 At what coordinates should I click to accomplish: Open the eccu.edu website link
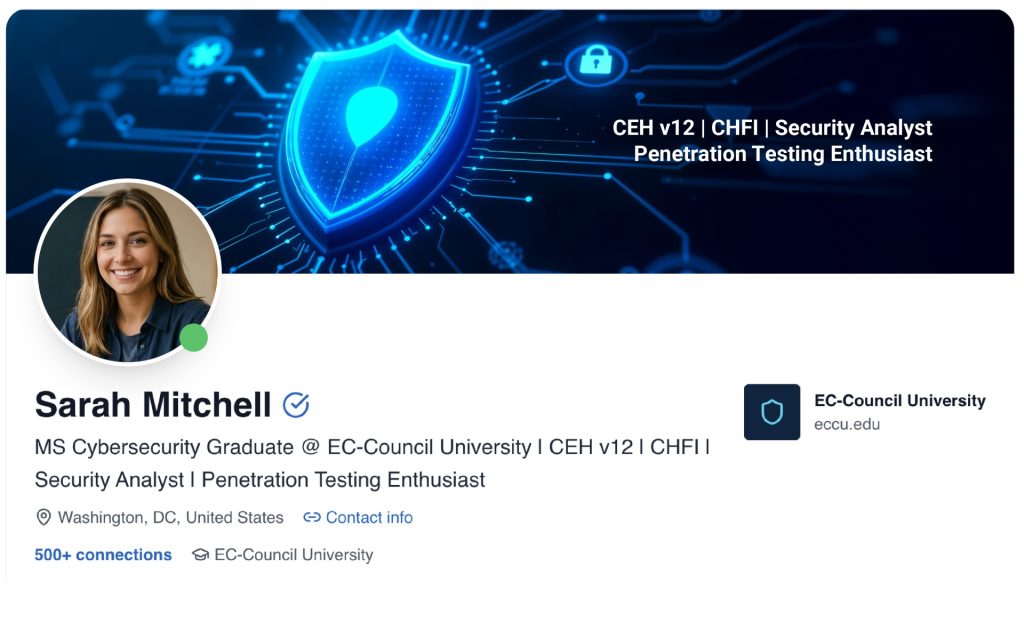[847, 424]
